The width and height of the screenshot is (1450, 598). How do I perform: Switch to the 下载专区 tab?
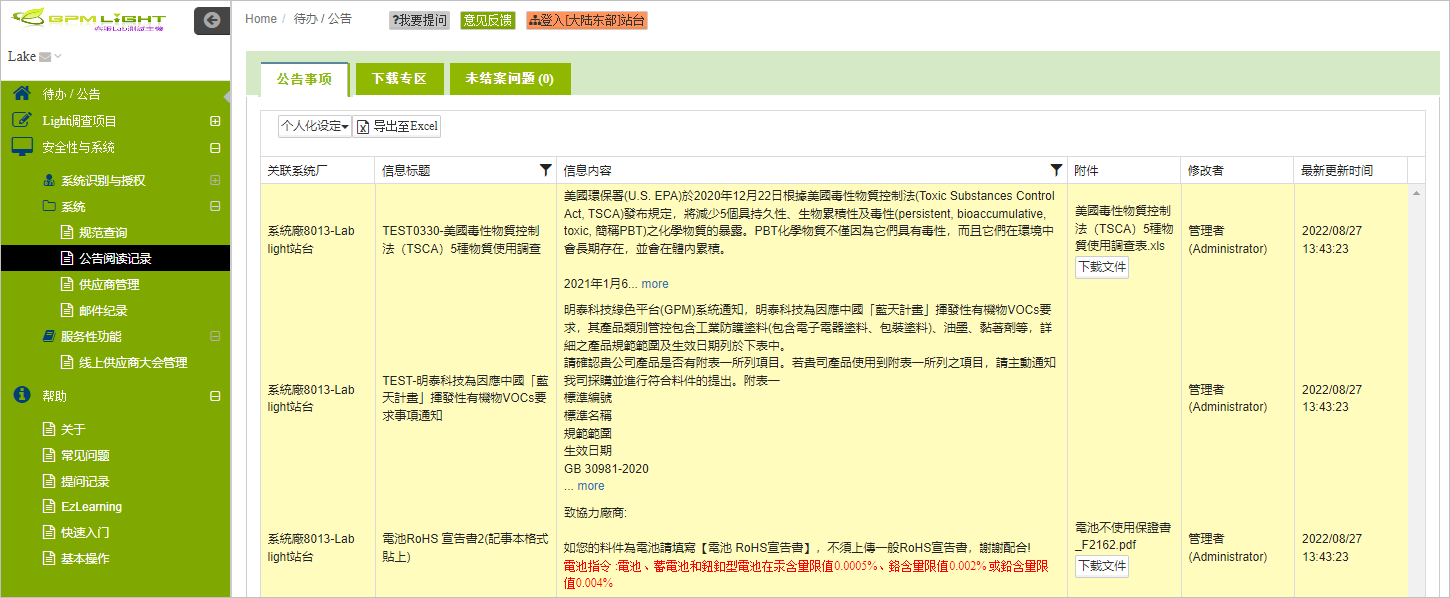399,79
